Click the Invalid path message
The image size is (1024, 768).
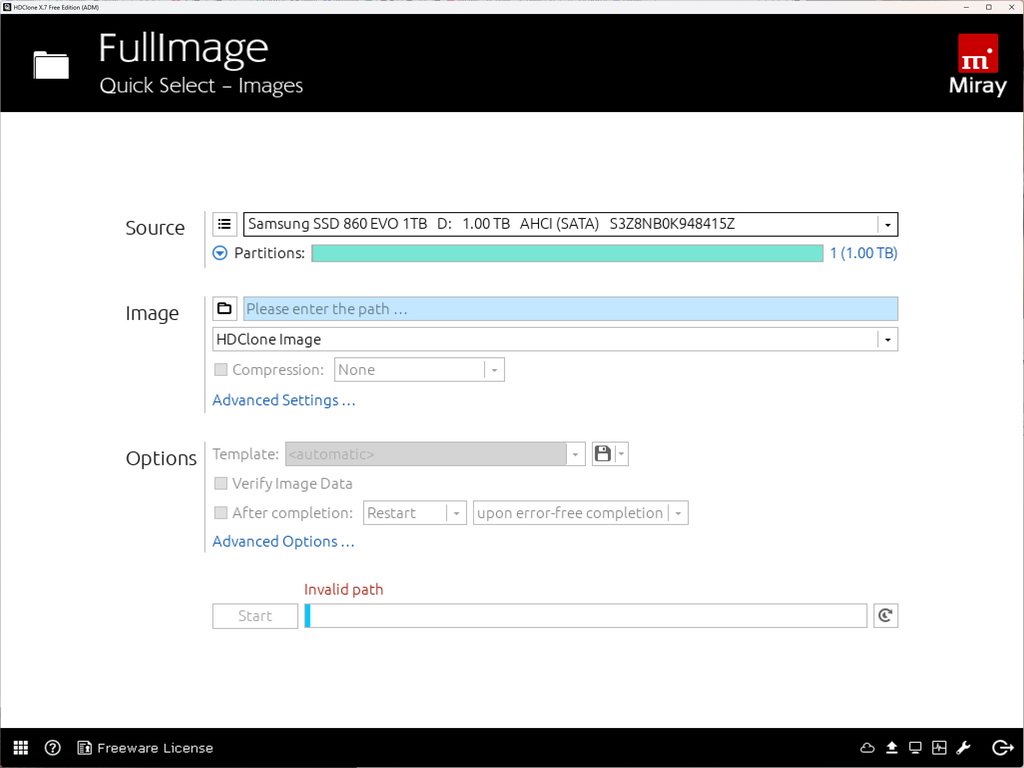pos(344,589)
